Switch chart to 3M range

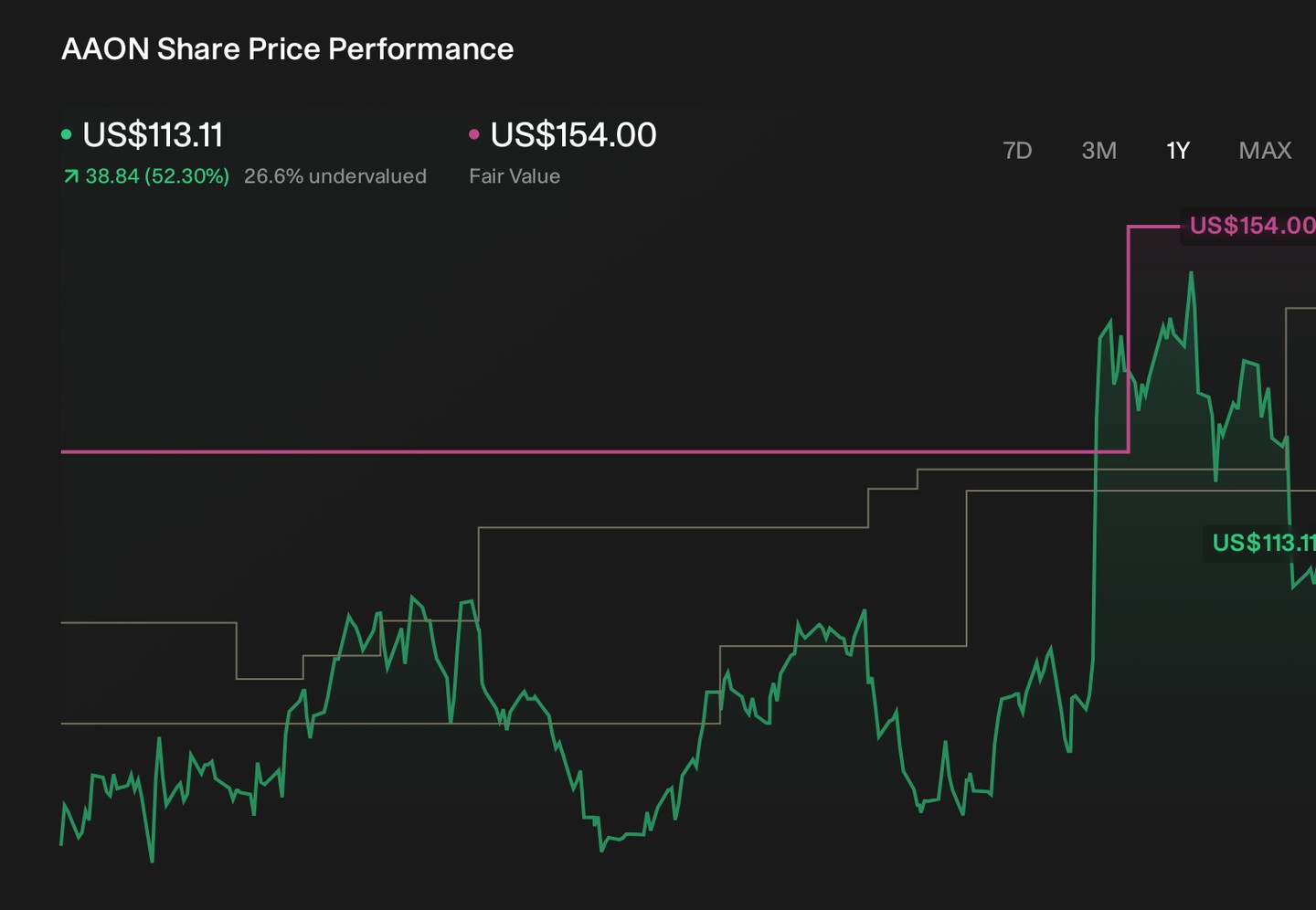[x=1098, y=151]
